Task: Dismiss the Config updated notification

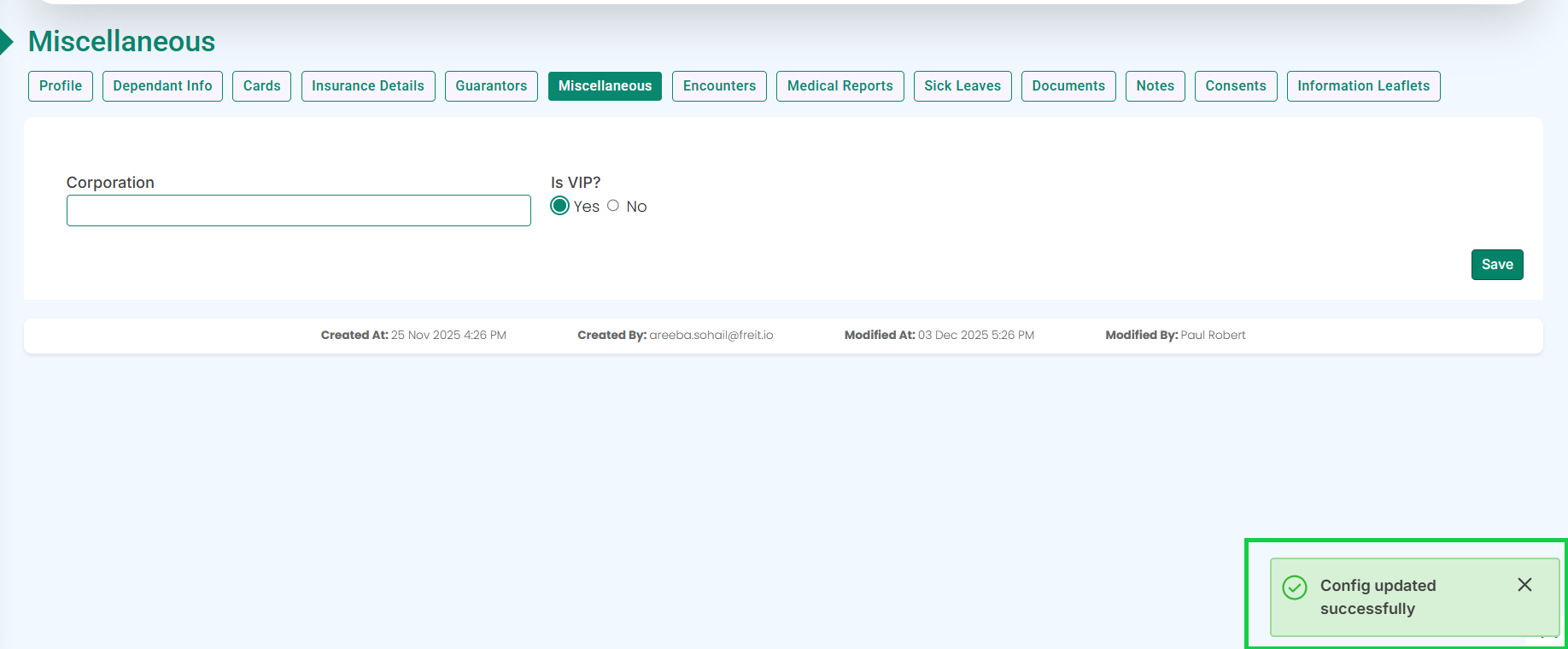Action: point(1524,585)
